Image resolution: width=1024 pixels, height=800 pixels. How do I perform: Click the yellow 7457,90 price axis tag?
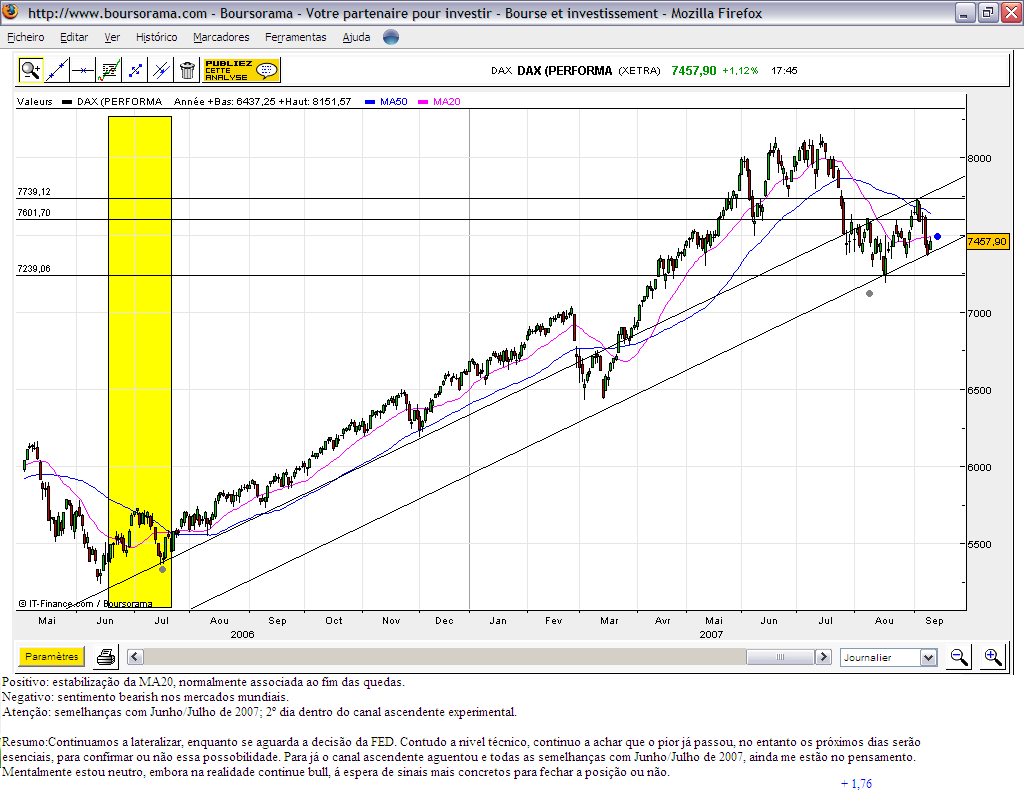pyautogui.click(x=987, y=242)
